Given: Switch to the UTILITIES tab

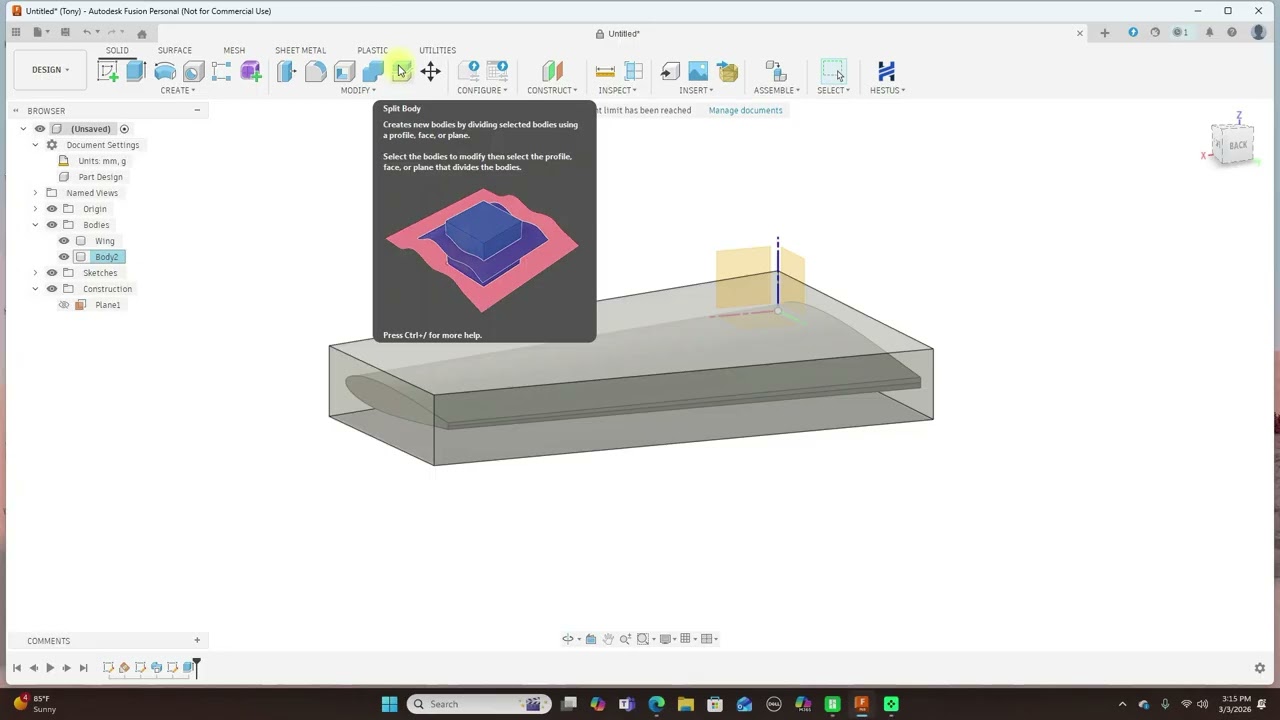Looking at the screenshot, I should (437, 50).
